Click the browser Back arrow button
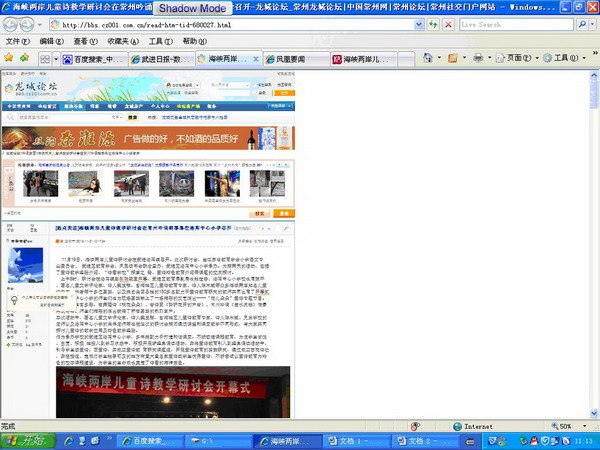This screenshot has height=450, width=600. tap(10, 25)
